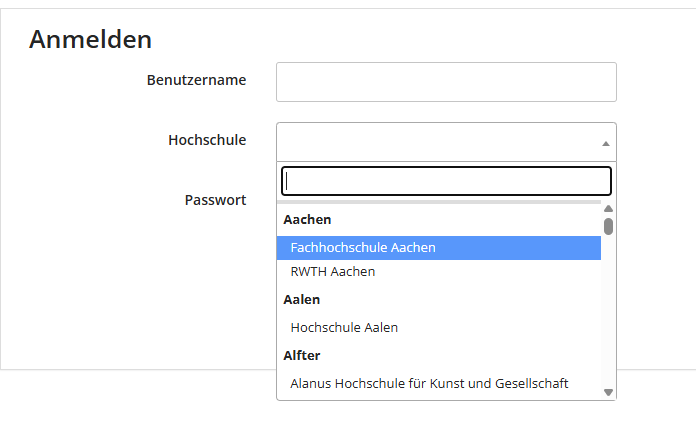Click the Alfter group header
The width and height of the screenshot is (696, 429).
click(x=302, y=355)
